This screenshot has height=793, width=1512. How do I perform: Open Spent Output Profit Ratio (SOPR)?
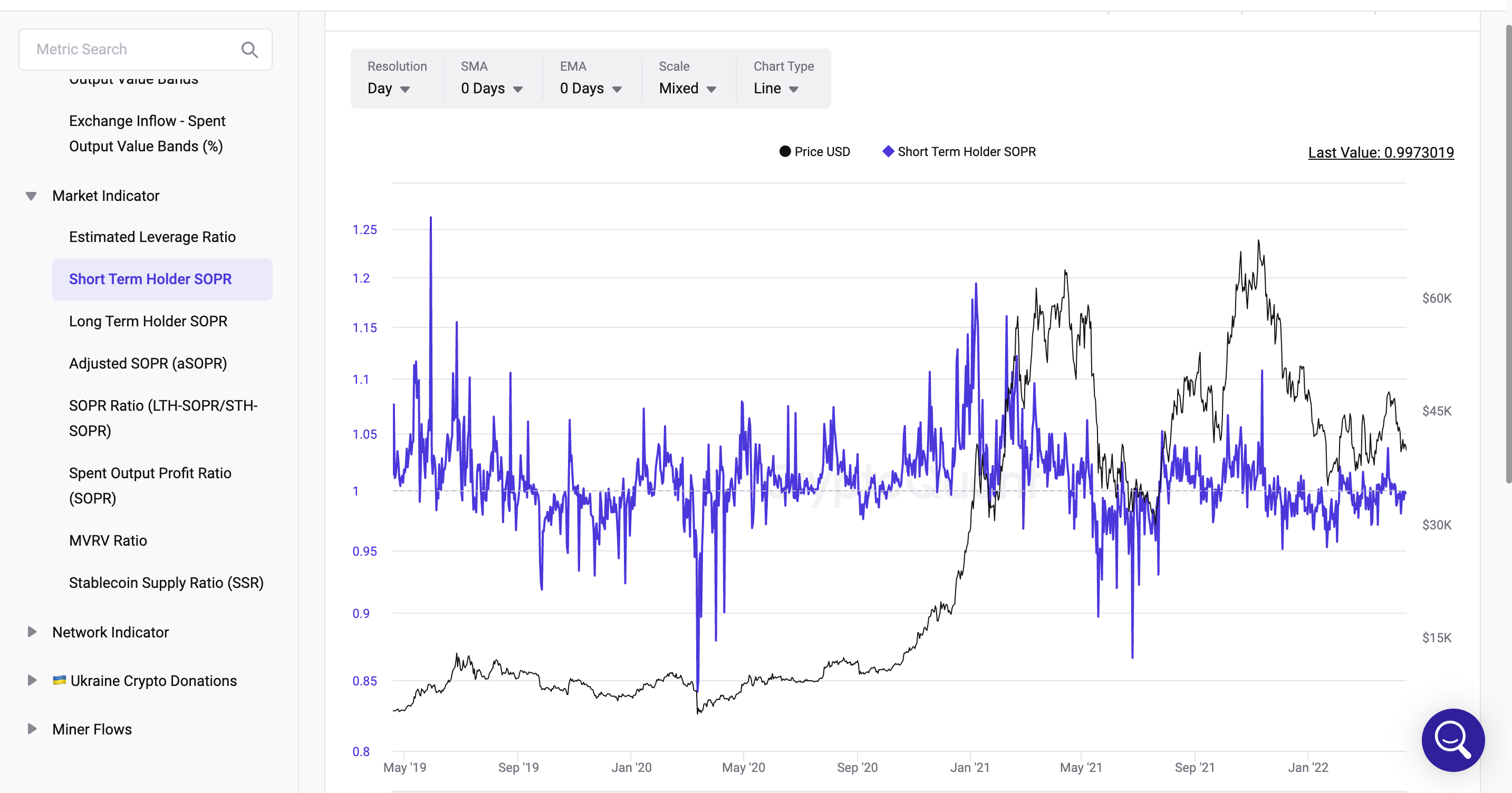click(x=150, y=486)
